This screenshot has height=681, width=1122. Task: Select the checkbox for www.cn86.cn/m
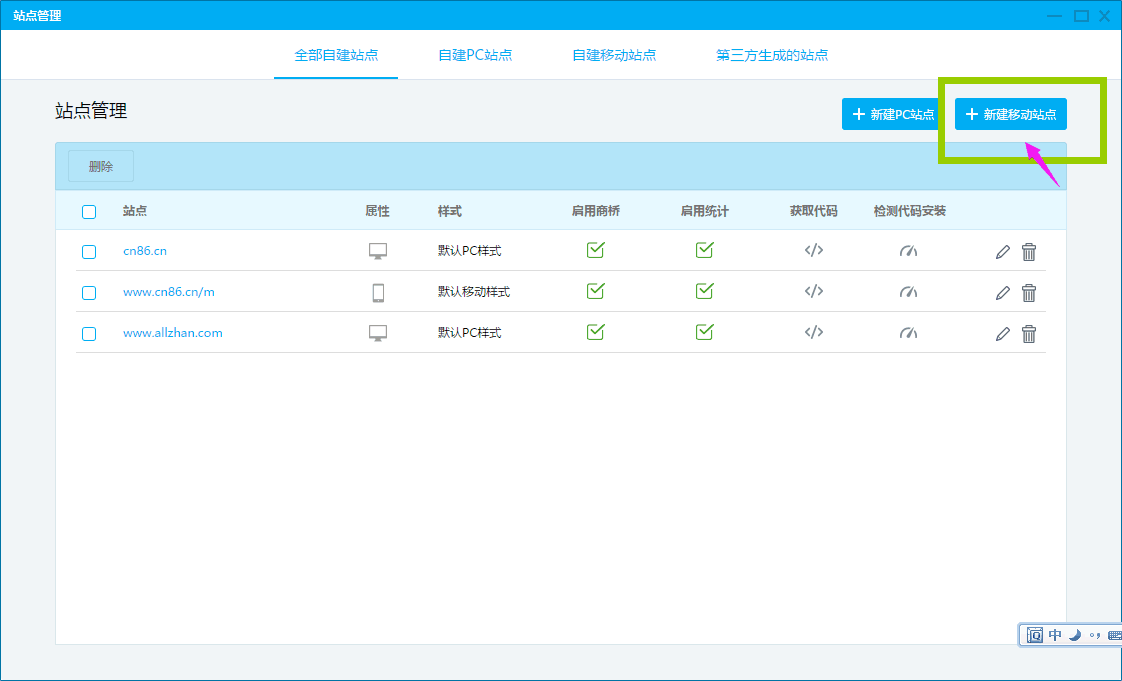click(89, 293)
